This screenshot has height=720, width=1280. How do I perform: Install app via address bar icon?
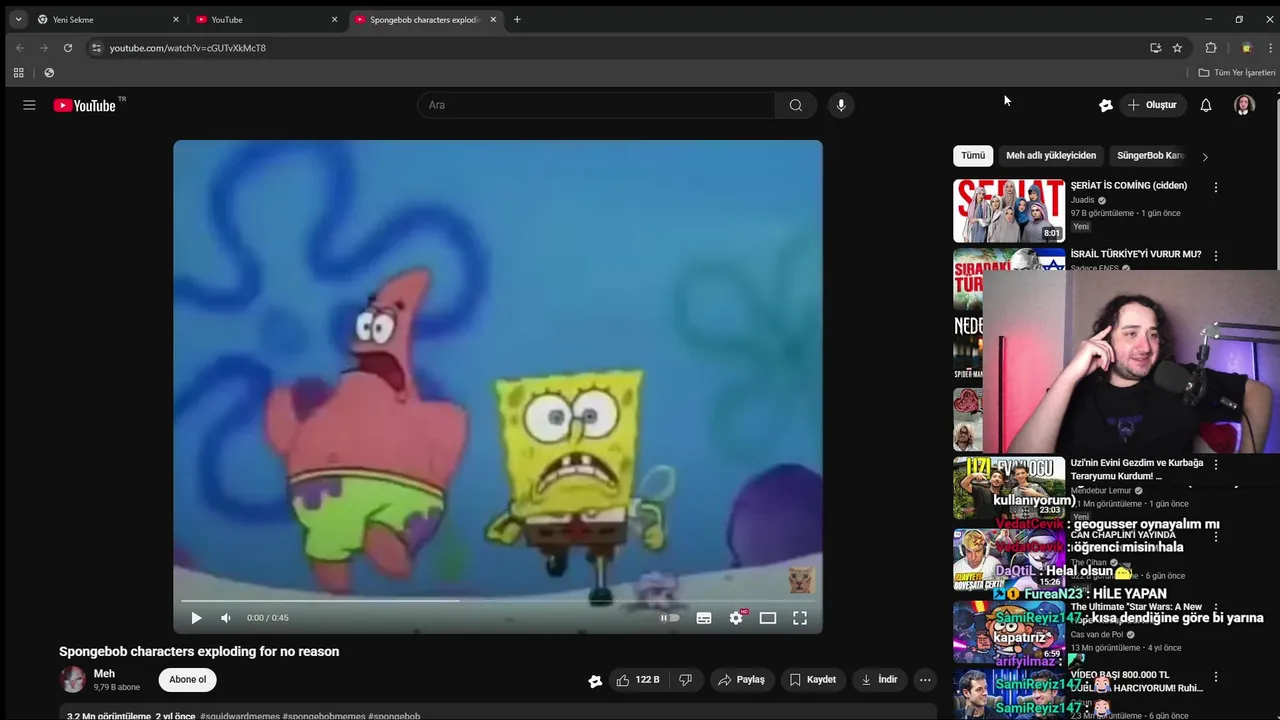point(1155,47)
